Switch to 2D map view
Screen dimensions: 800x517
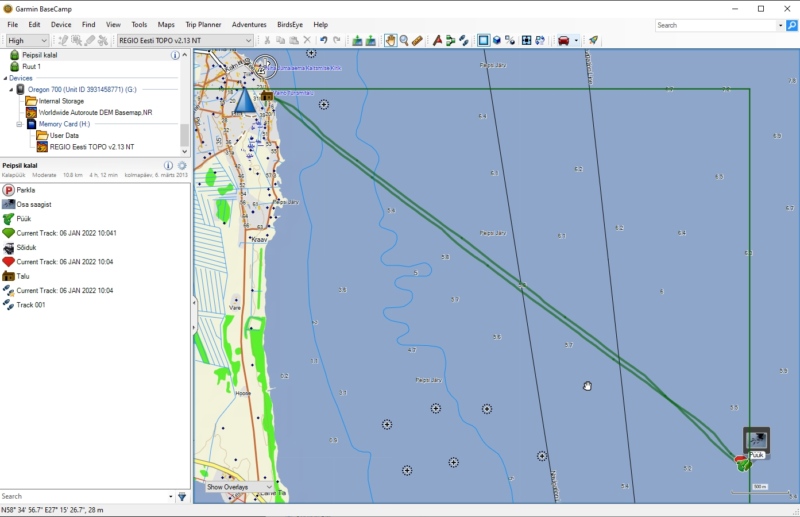[483, 40]
